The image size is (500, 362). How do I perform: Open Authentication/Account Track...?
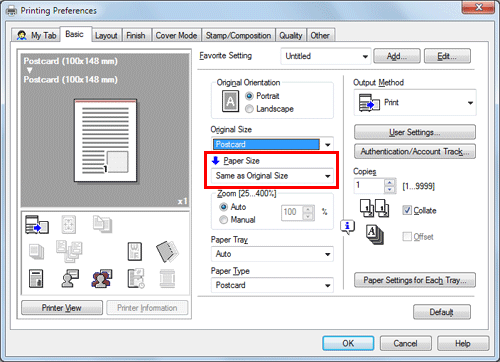point(415,152)
